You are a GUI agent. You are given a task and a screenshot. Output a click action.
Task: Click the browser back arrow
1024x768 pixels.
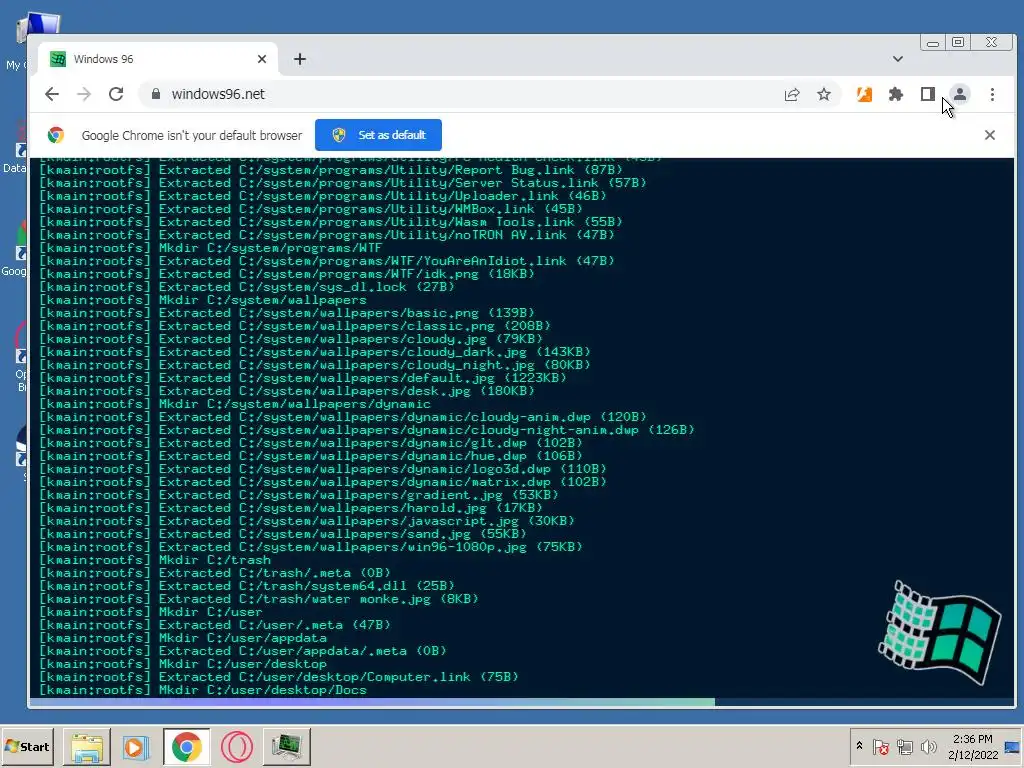[x=52, y=94]
